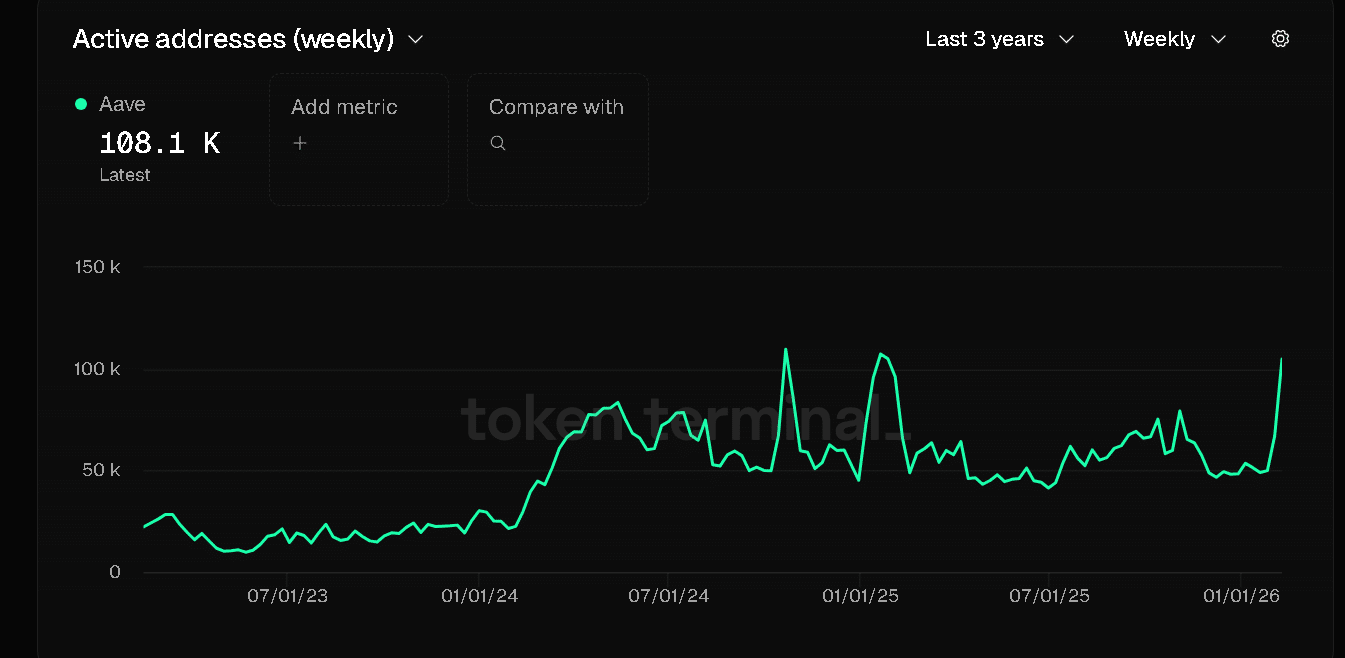This screenshot has width=1345, height=658.
Task: Click the 01/01/26 date axis label
Action: (1241, 596)
